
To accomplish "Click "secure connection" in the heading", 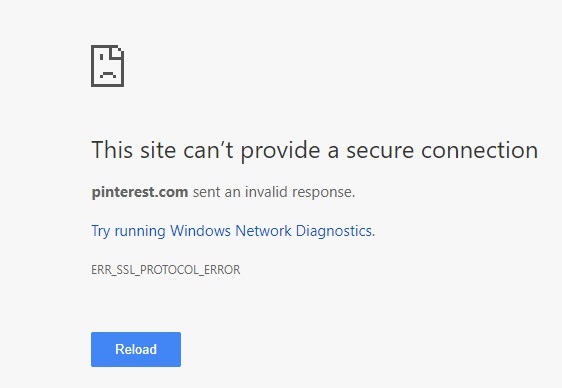I will coord(442,150).
